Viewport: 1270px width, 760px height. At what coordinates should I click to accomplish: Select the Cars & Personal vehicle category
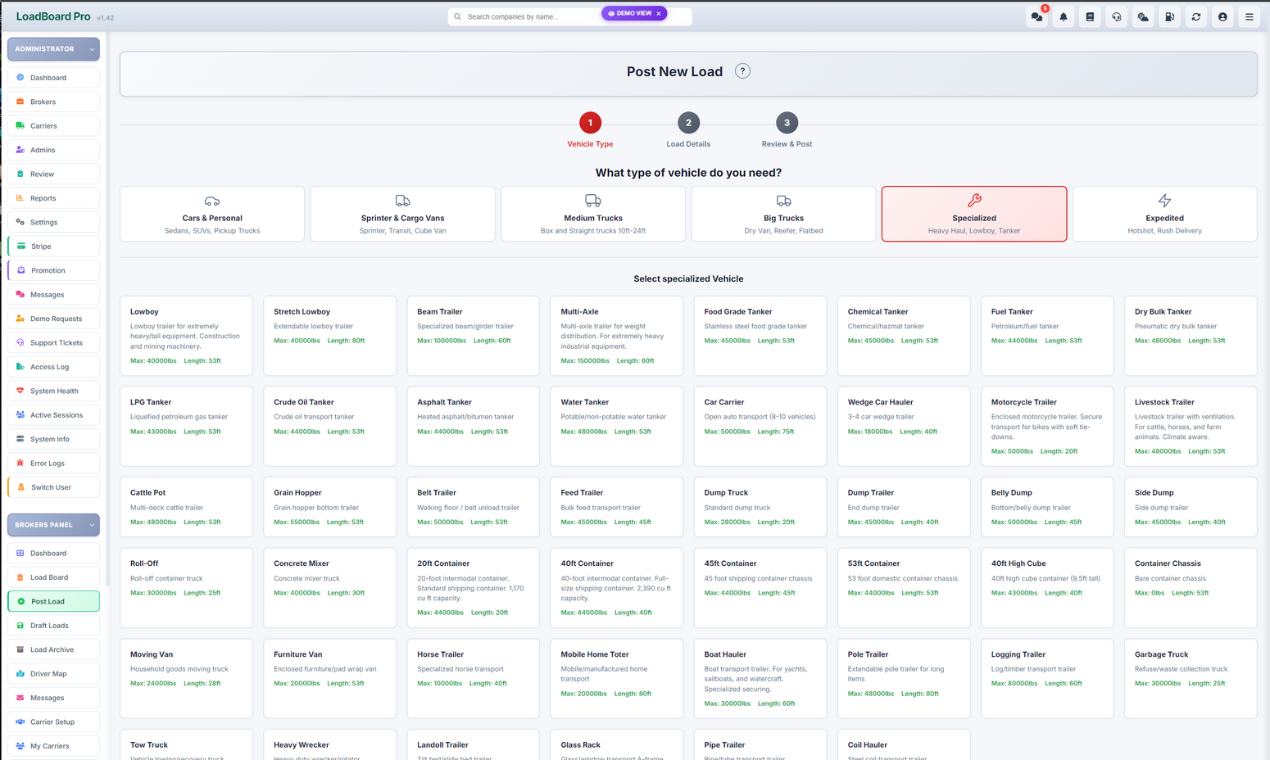click(x=212, y=214)
